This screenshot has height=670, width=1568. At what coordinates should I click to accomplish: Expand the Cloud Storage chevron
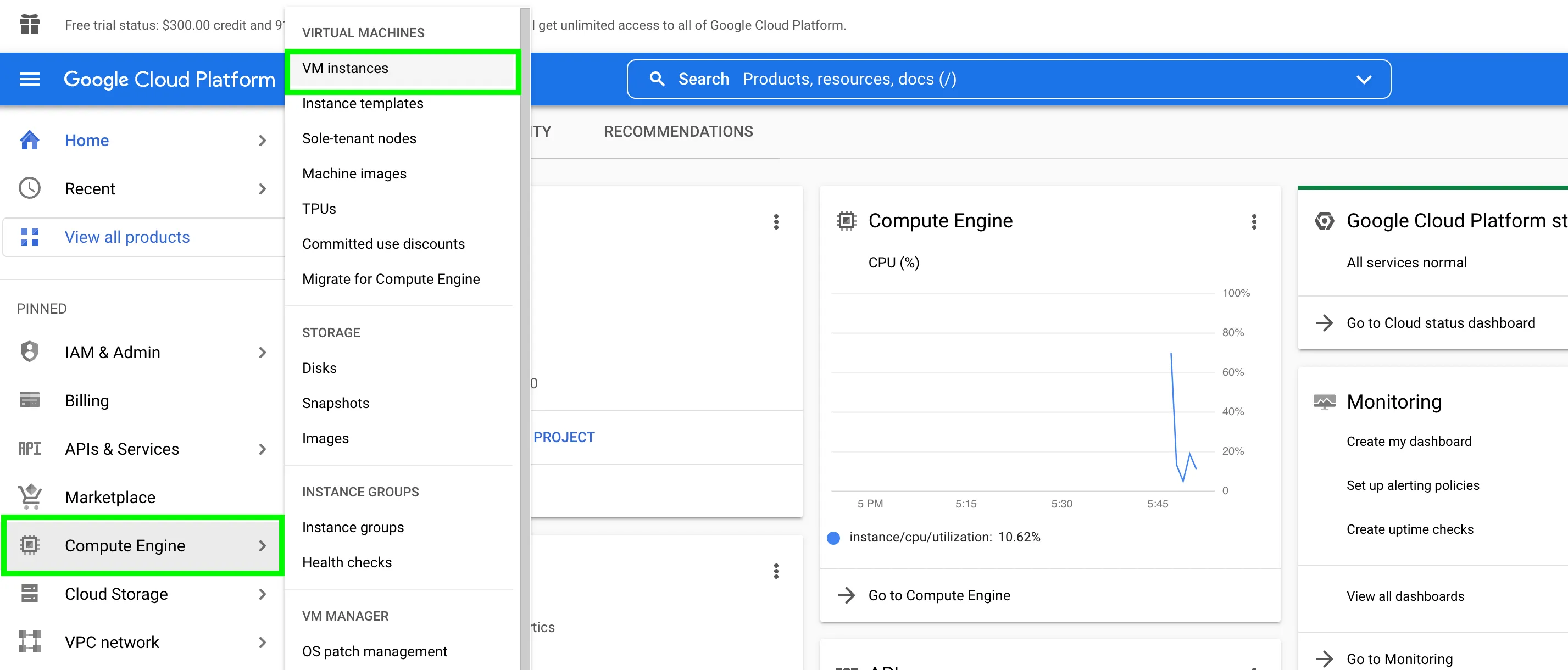263,594
